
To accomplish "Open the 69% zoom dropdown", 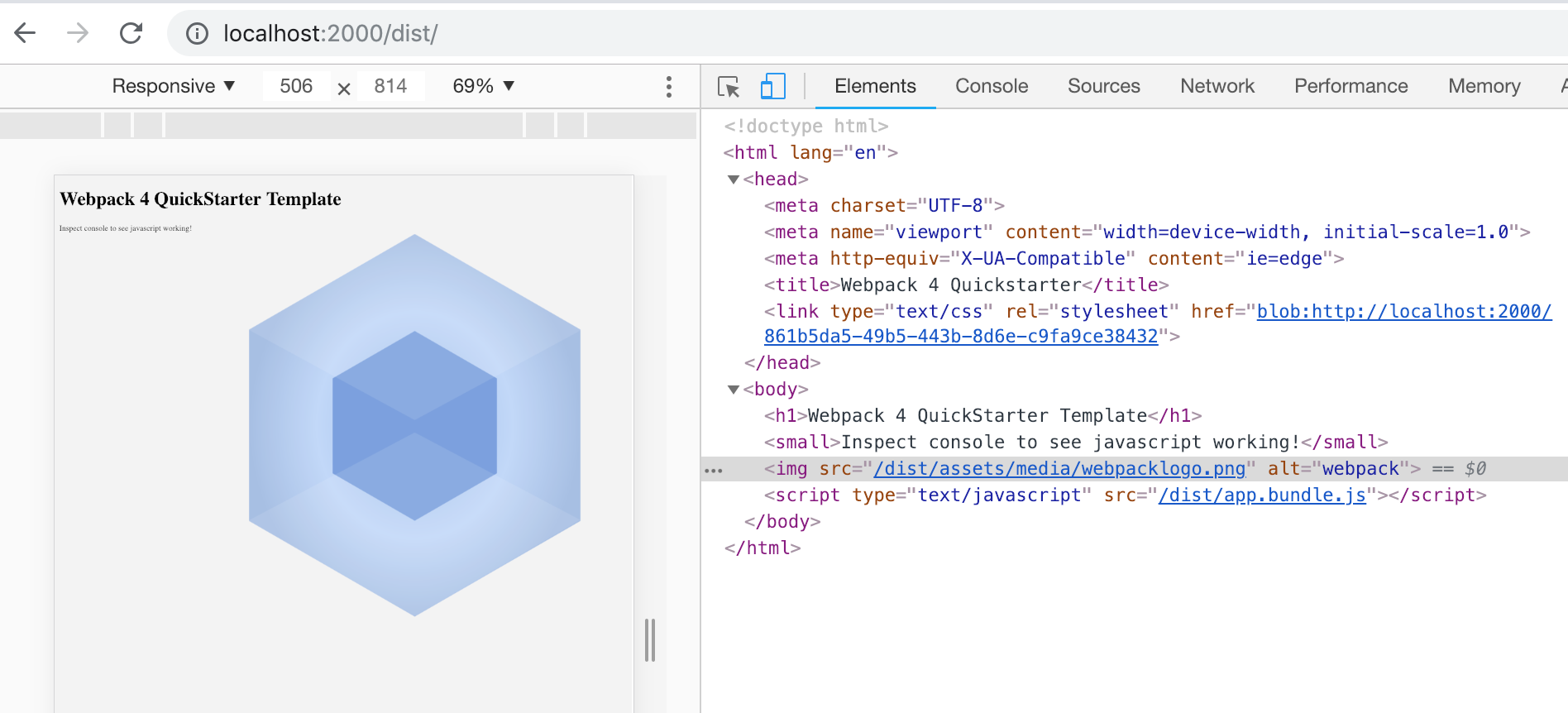I will pos(484,86).
